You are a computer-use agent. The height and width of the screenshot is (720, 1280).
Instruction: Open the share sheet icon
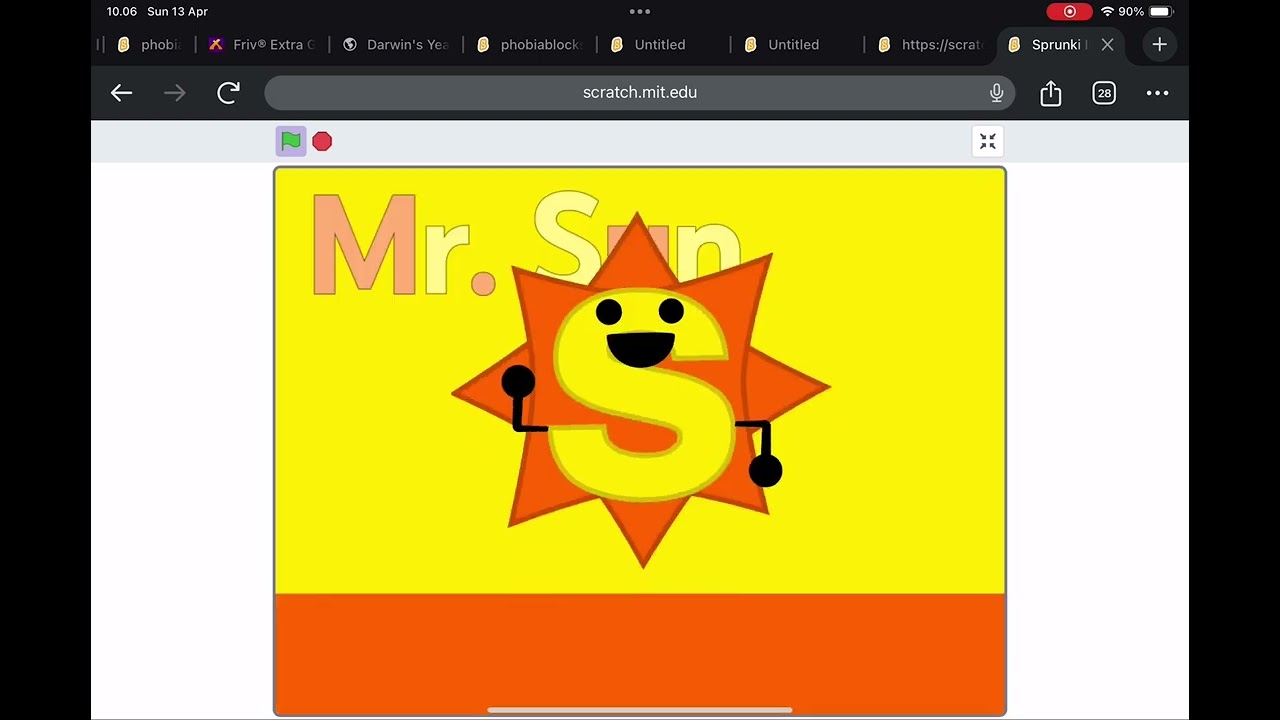click(1050, 93)
